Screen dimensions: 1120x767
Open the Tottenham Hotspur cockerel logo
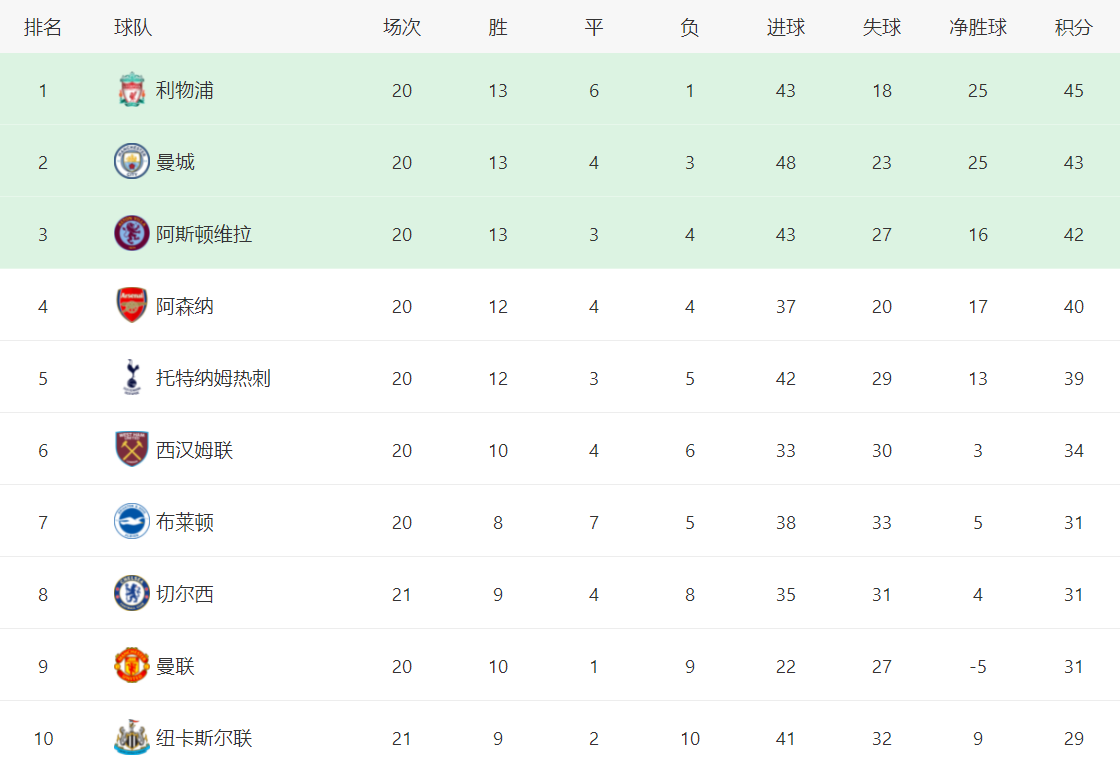pos(131,378)
